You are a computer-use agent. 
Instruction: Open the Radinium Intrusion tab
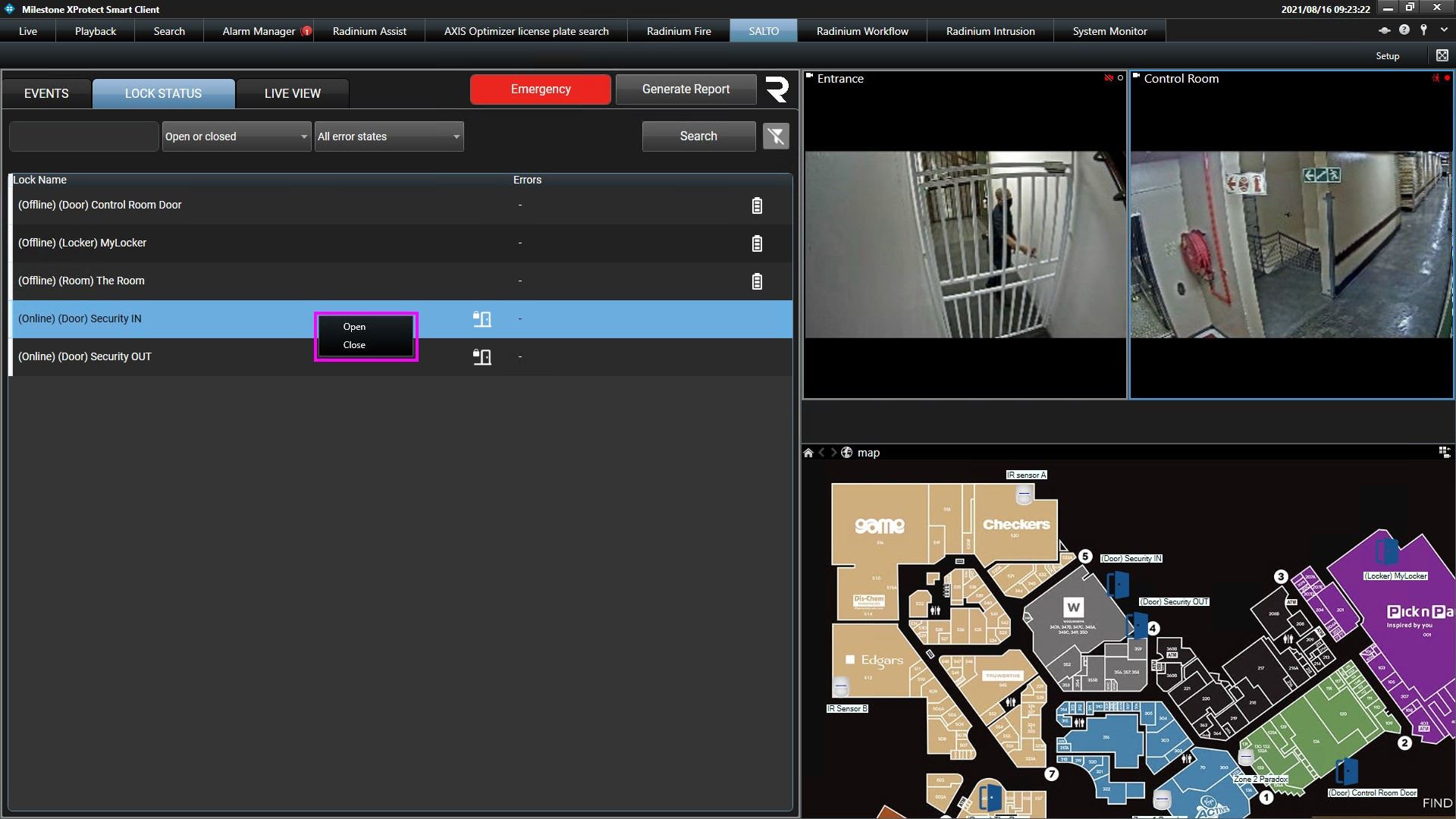click(x=990, y=31)
